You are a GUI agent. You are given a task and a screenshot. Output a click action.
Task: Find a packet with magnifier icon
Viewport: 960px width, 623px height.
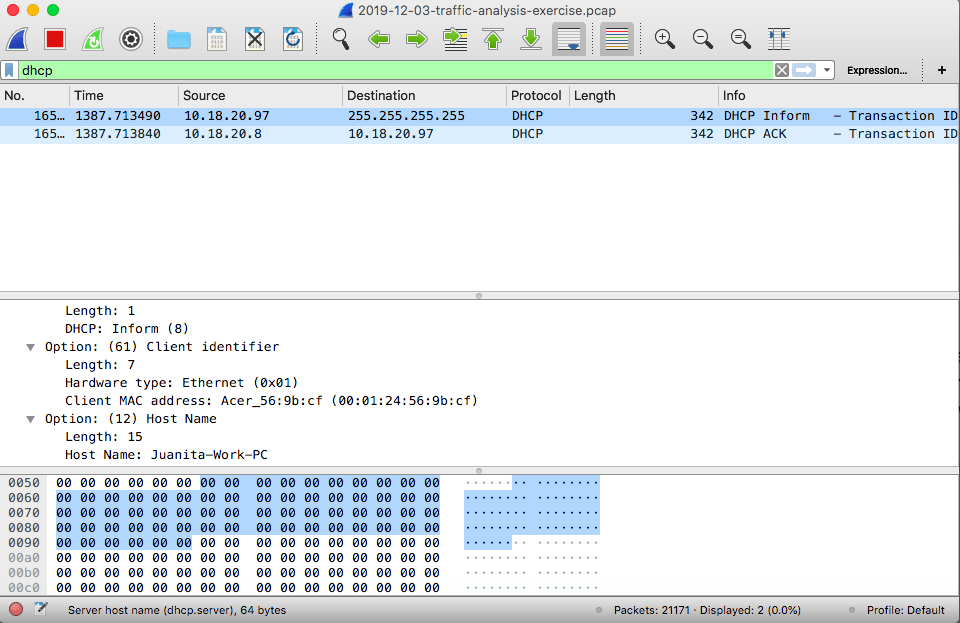[341, 39]
